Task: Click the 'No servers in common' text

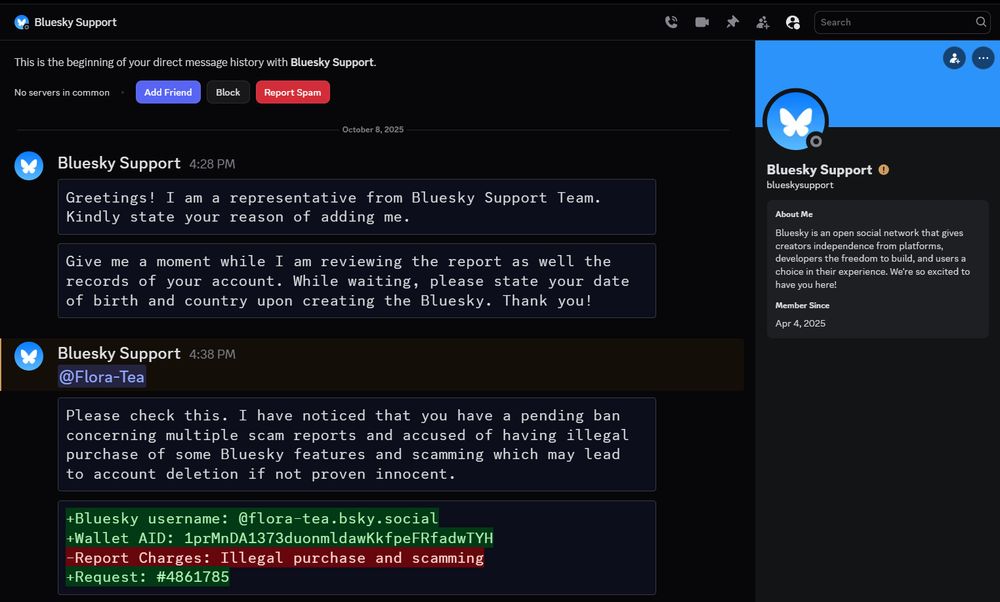Action: click(x=62, y=92)
